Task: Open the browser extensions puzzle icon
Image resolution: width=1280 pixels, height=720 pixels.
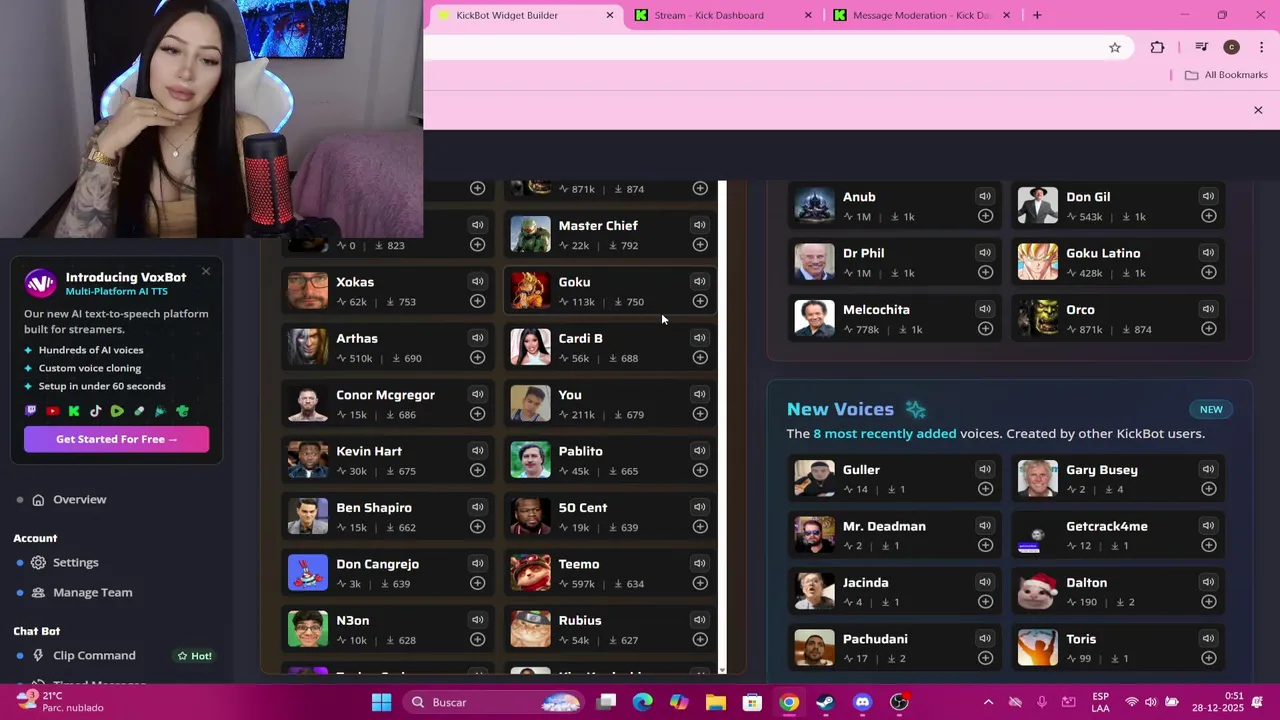Action: [x=1157, y=47]
